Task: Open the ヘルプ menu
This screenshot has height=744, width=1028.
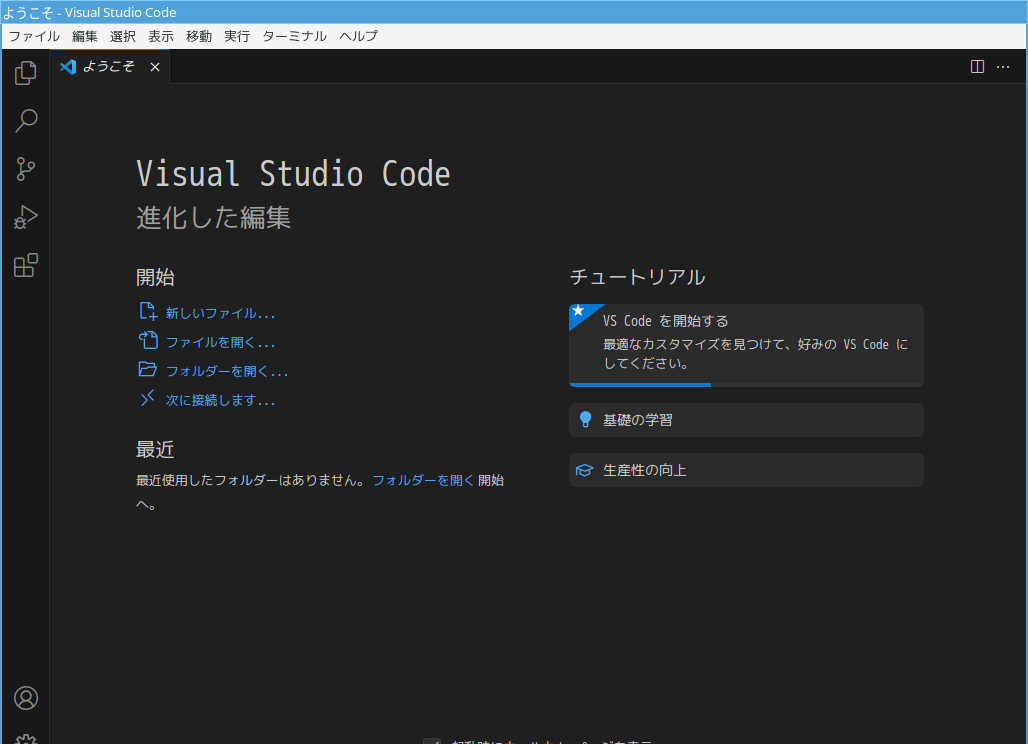Action: (358, 36)
